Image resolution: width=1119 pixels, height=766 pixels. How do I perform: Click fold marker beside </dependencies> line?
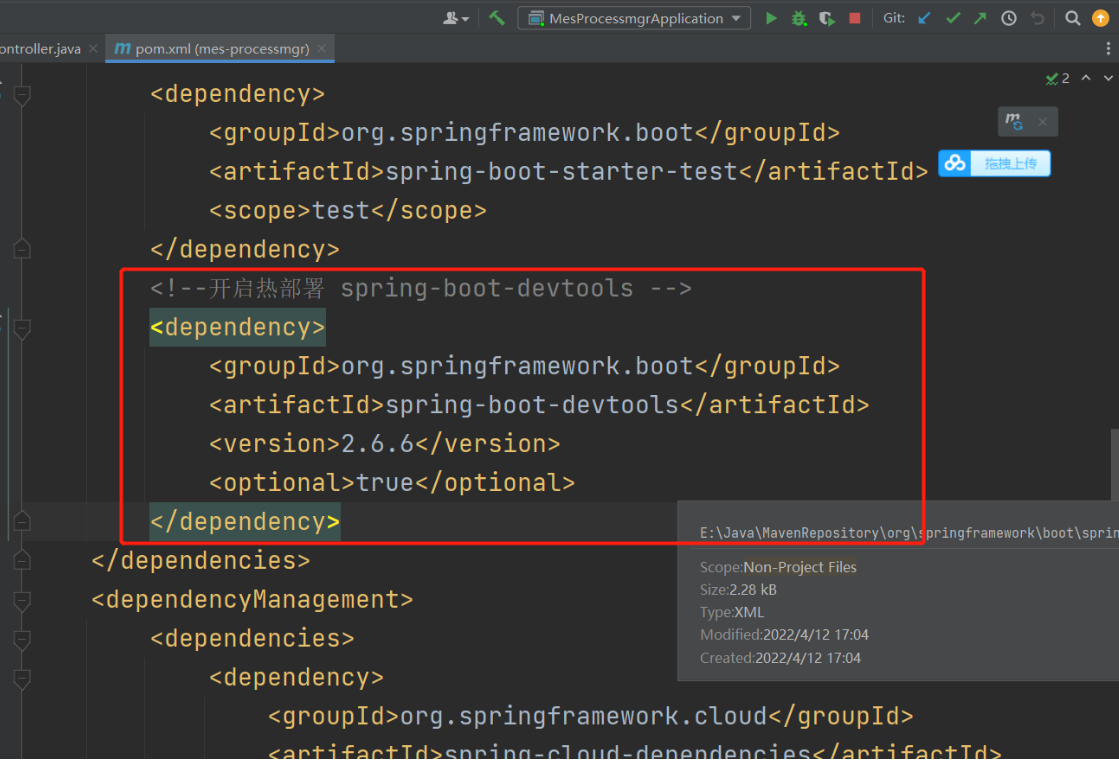(22, 561)
